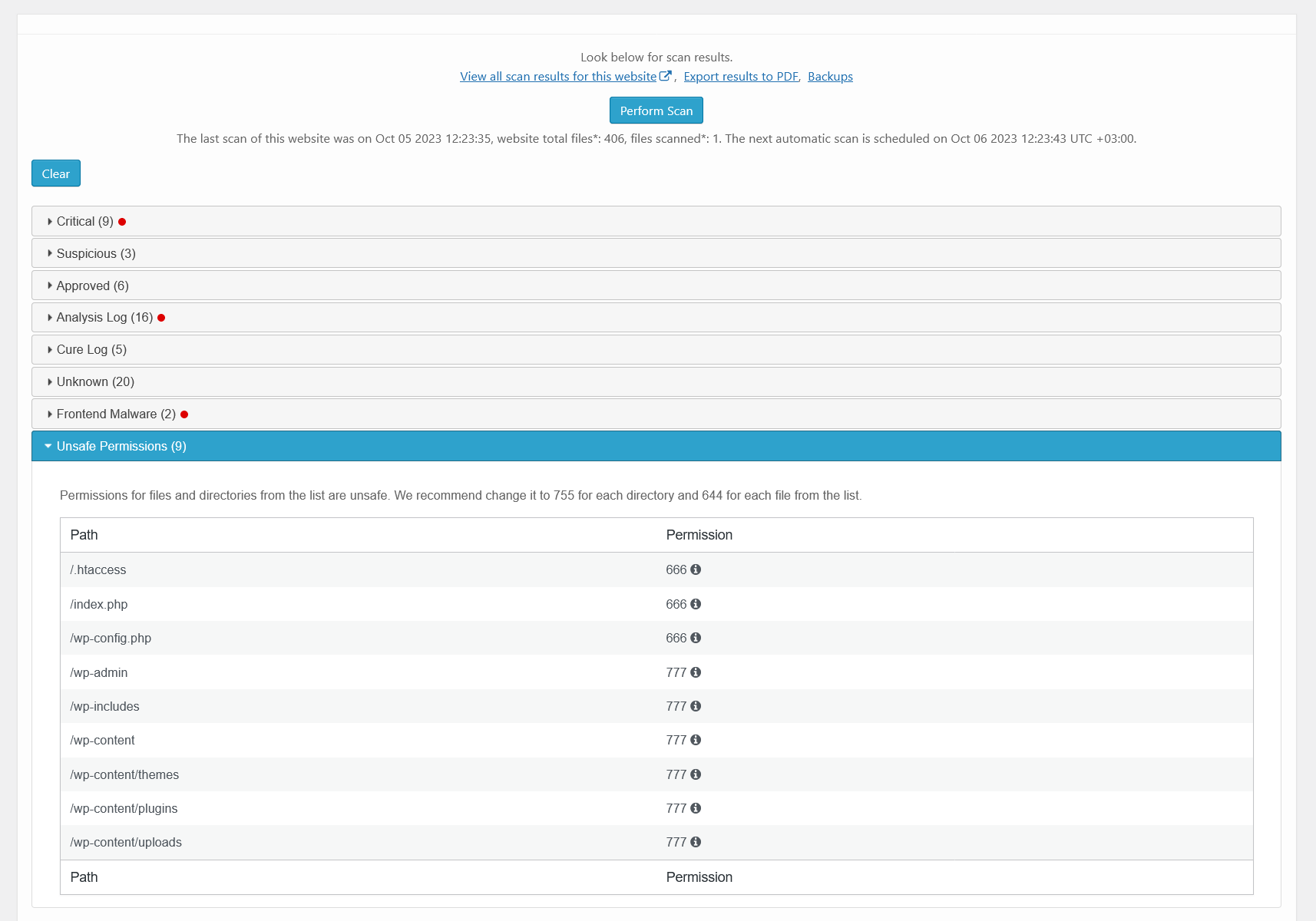The height and width of the screenshot is (921, 1316).
Task: Click info icon in /wp-includes row
Action: click(696, 706)
